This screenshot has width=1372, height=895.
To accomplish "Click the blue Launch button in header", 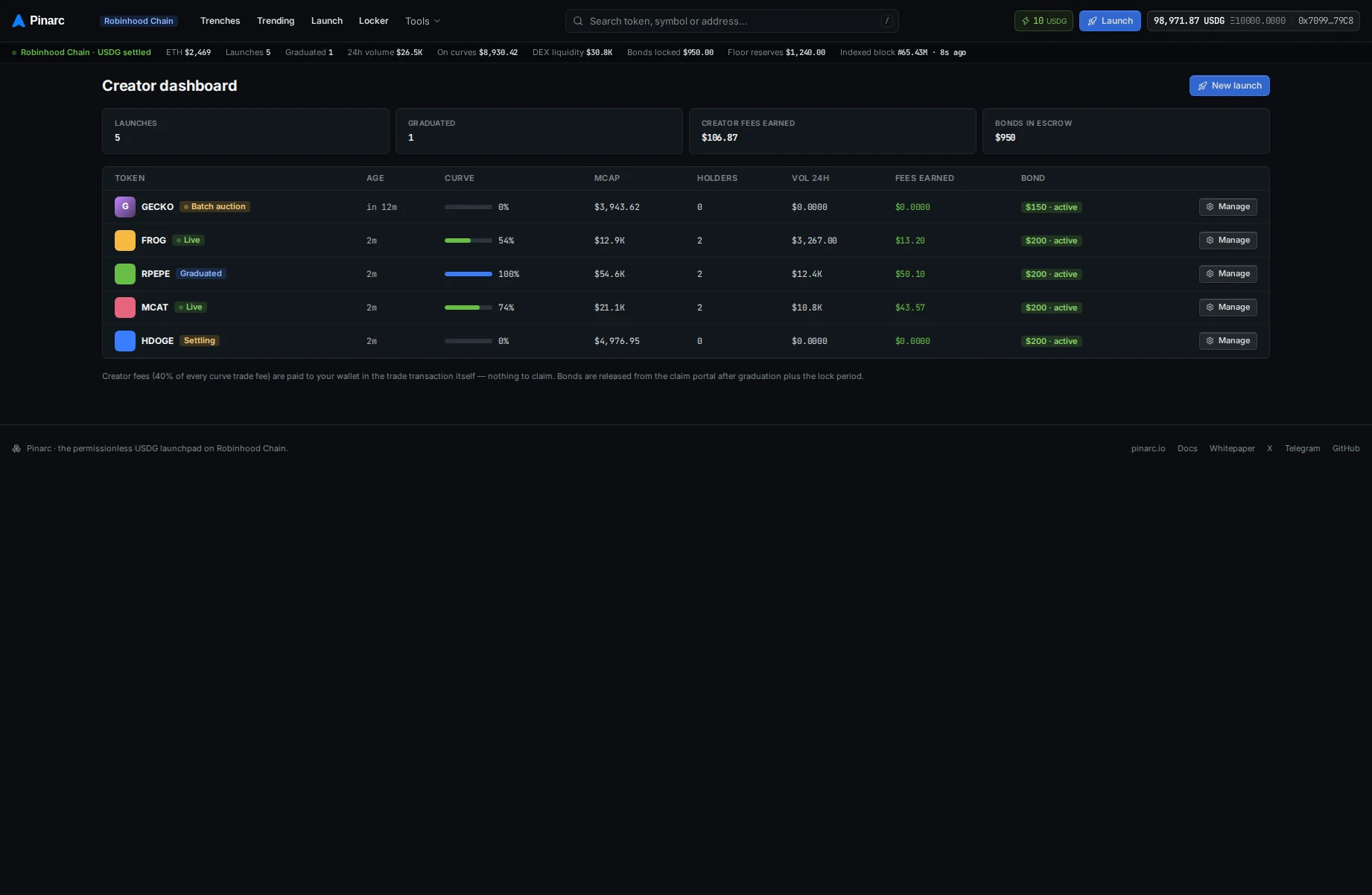I will tap(1110, 21).
